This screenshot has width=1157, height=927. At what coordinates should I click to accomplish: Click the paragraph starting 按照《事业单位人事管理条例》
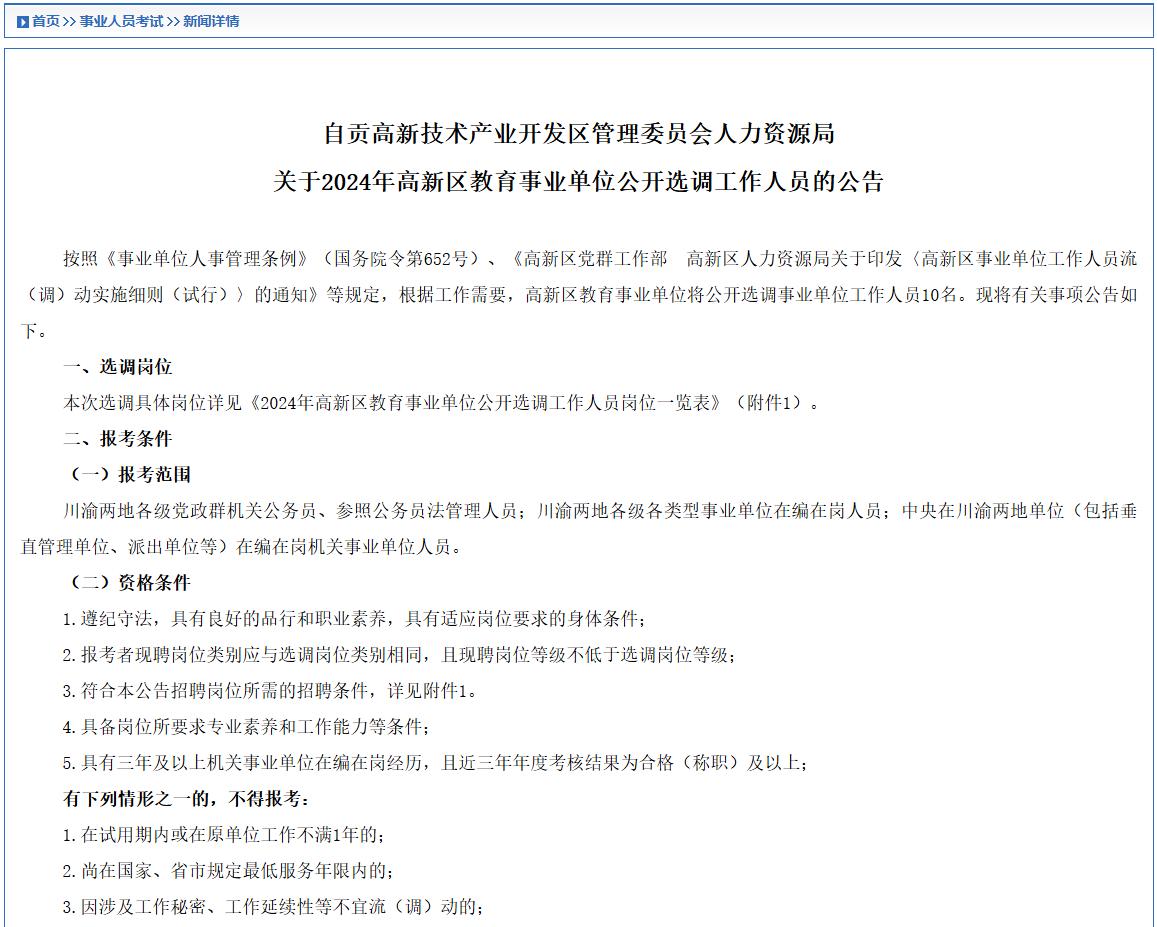579,295
